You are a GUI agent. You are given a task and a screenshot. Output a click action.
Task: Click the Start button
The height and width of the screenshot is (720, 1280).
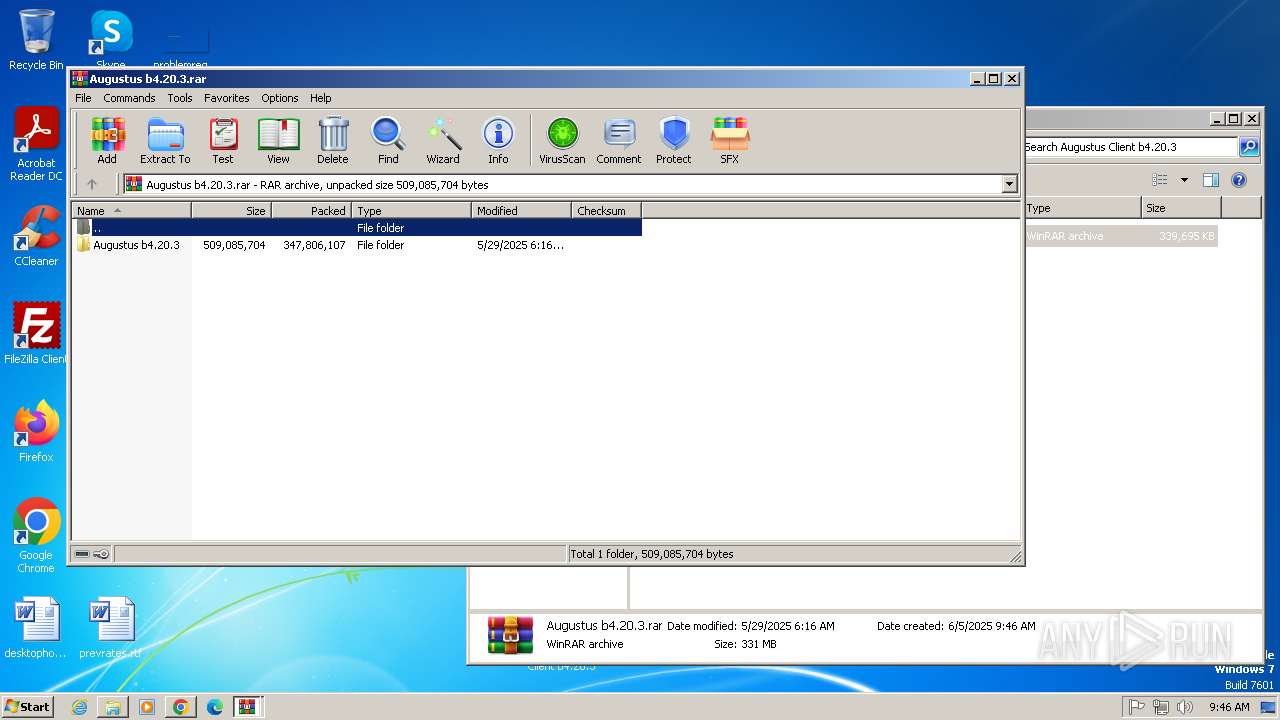(28, 706)
